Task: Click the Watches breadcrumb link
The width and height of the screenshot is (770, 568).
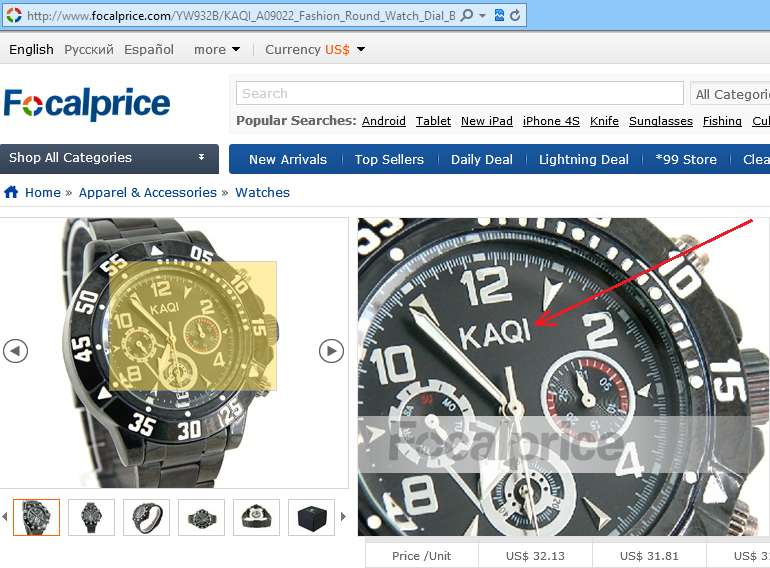Action: [262, 192]
